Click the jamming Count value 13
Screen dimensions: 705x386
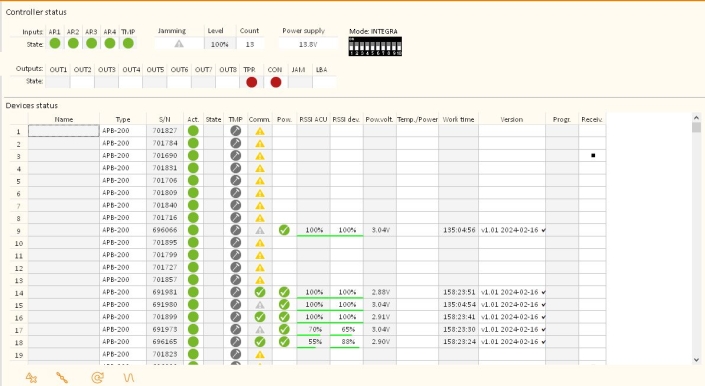(x=250, y=44)
